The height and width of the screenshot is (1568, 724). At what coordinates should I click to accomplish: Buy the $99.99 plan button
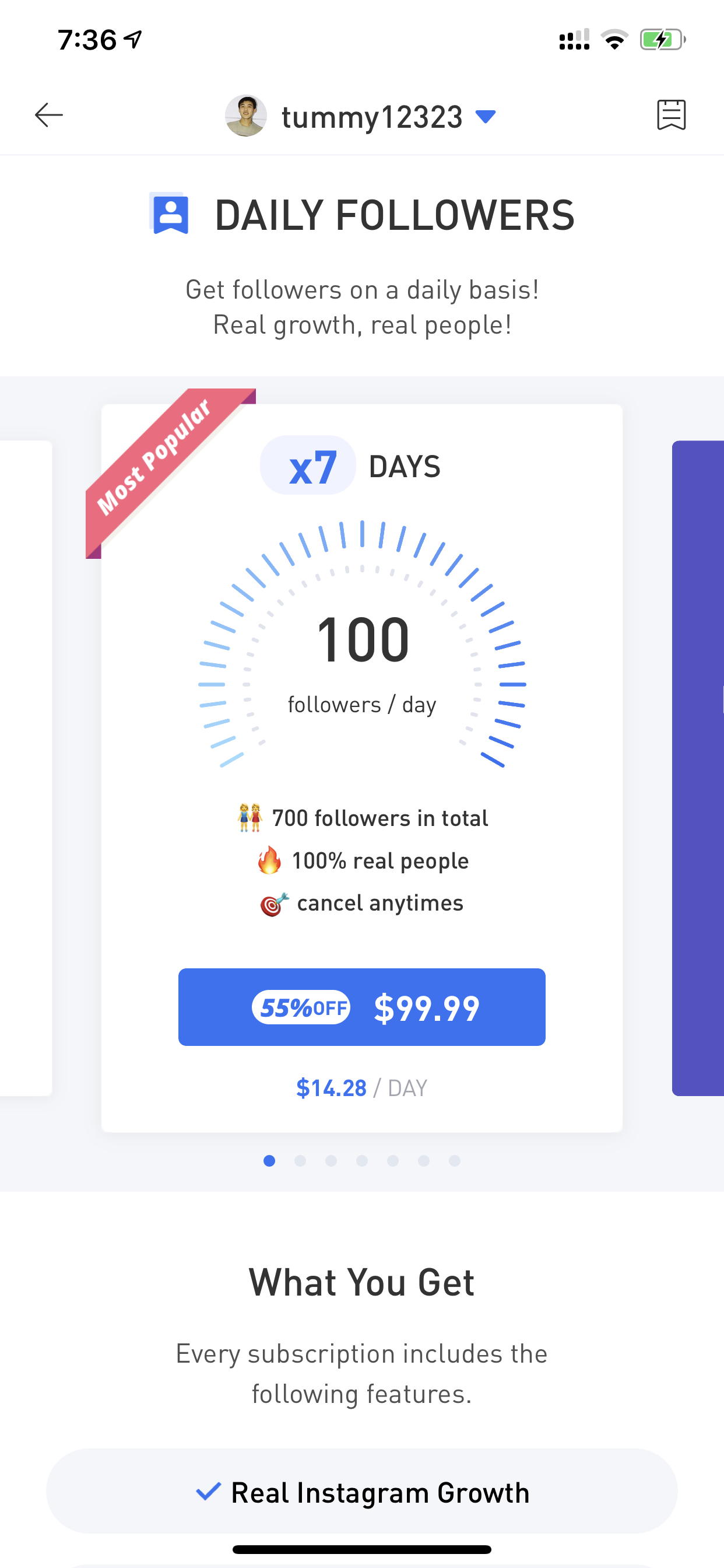point(362,1007)
